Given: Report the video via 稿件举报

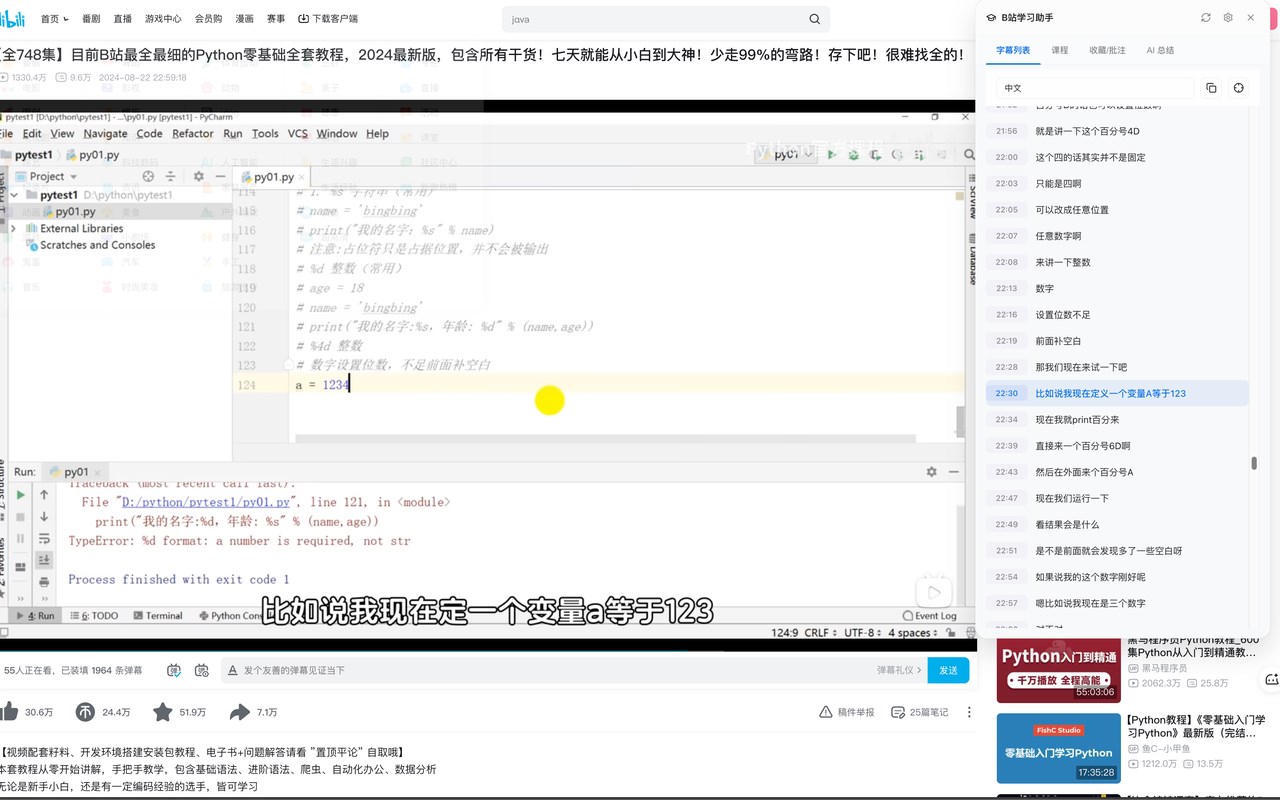Looking at the screenshot, I should tap(846, 712).
